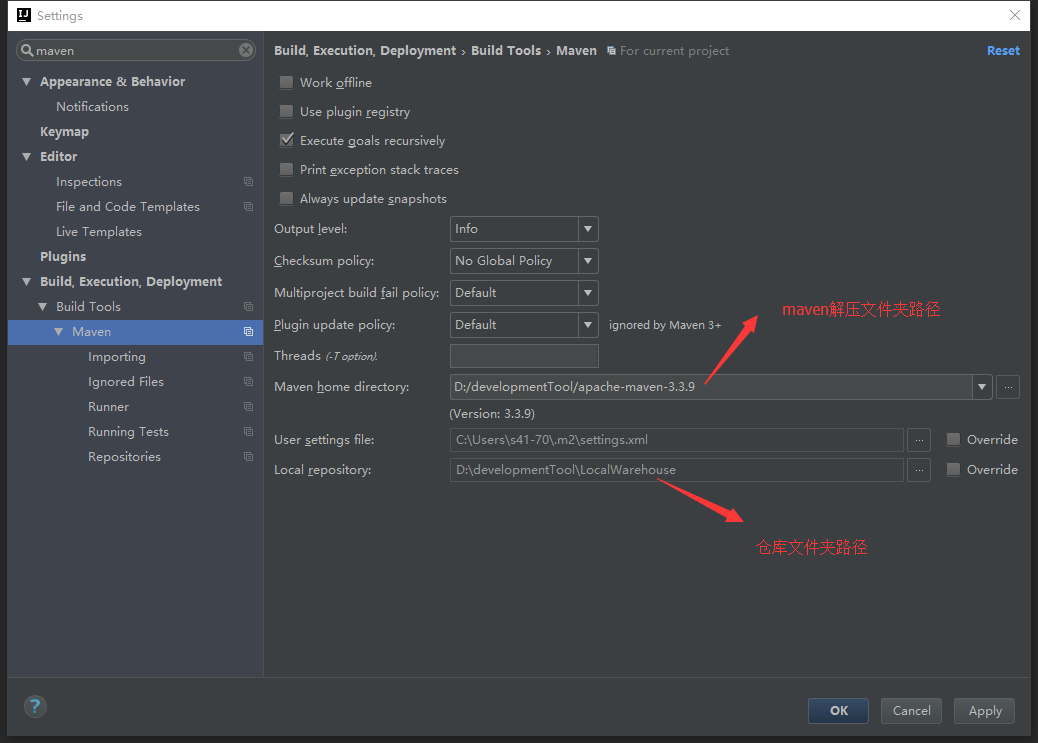1038x743 pixels.
Task: Tick Always update snapshots
Action: pos(287,198)
